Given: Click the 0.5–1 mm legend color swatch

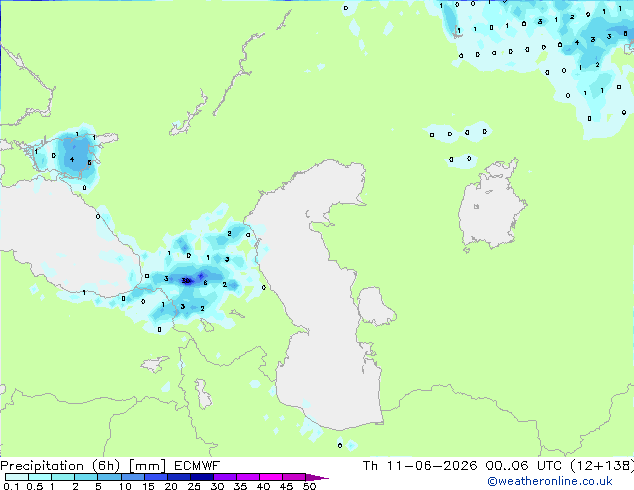Looking at the screenshot, I should pos(40,477).
